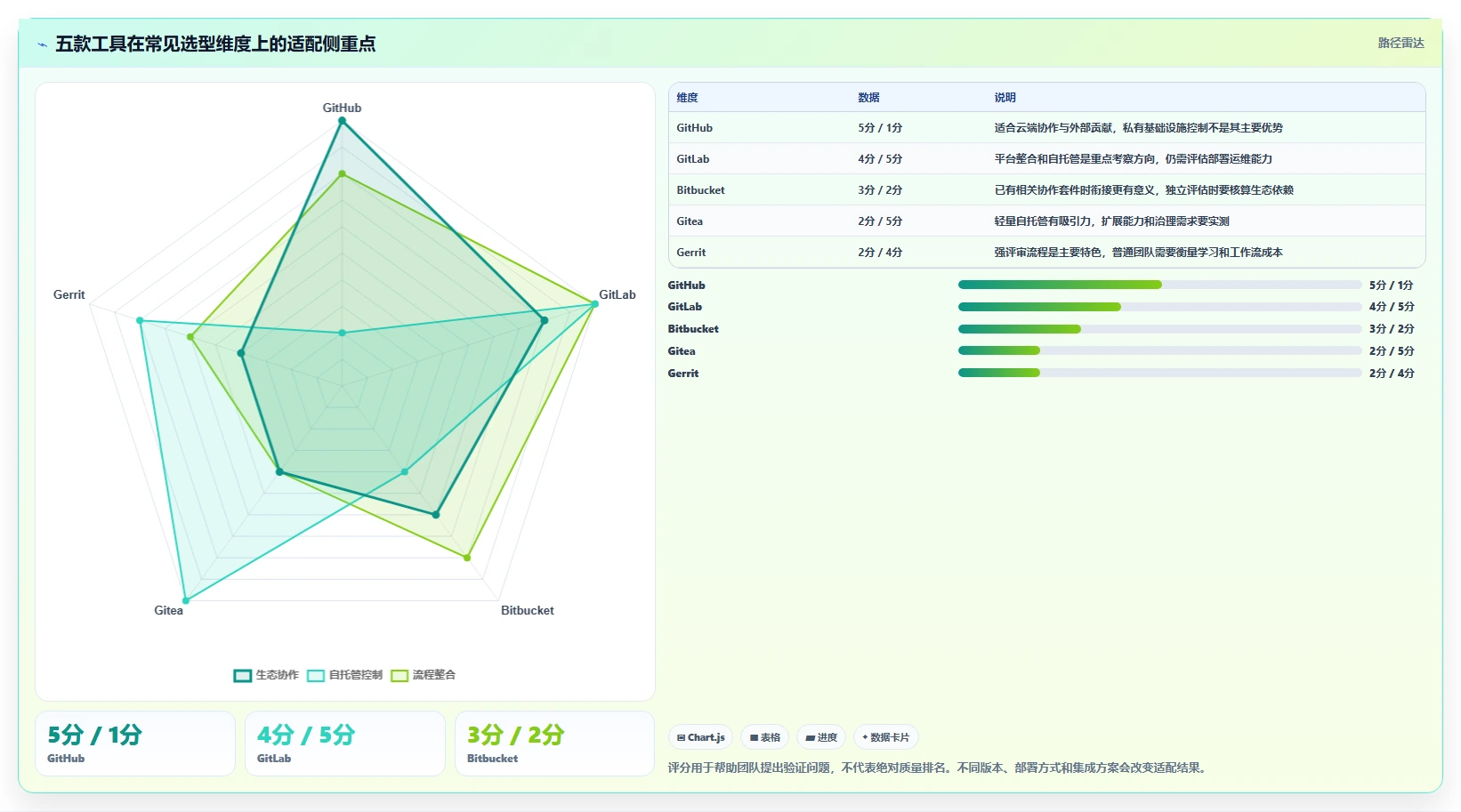
Task: Select the Gerrit row in the table
Action: (x=1046, y=253)
